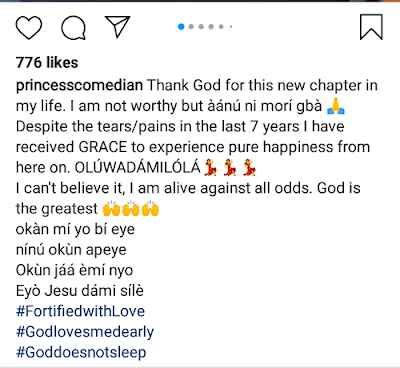Image resolution: width=400 pixels, height=368 pixels.
Task: Select the last small carousel dot
Action: [231, 27]
